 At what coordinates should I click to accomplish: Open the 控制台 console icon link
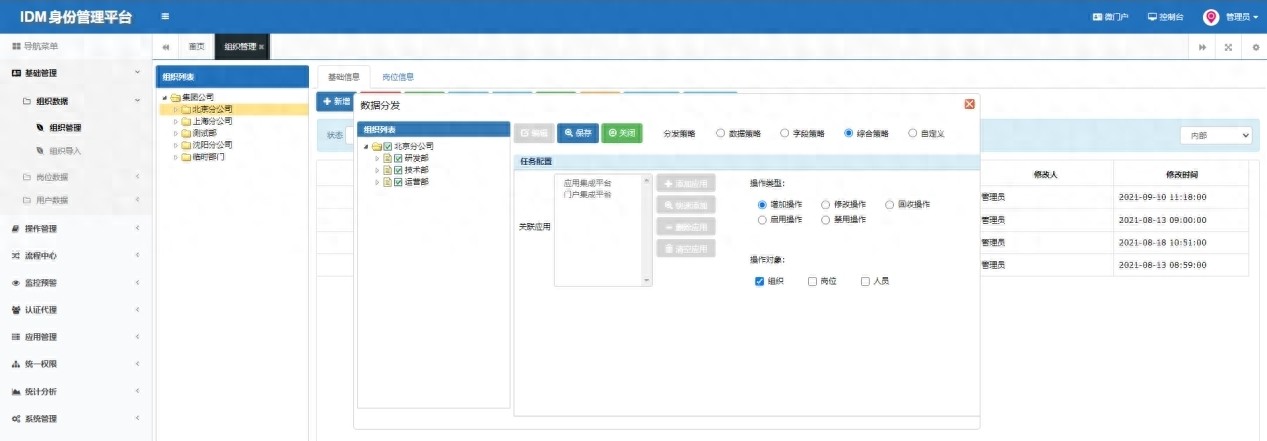coord(1165,17)
